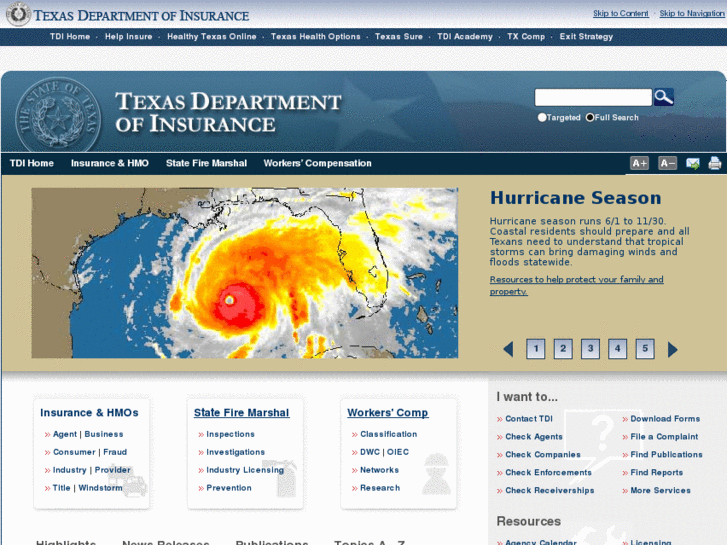Open Help Insure in top bar
This screenshot has height=545, width=727.
tap(128, 37)
